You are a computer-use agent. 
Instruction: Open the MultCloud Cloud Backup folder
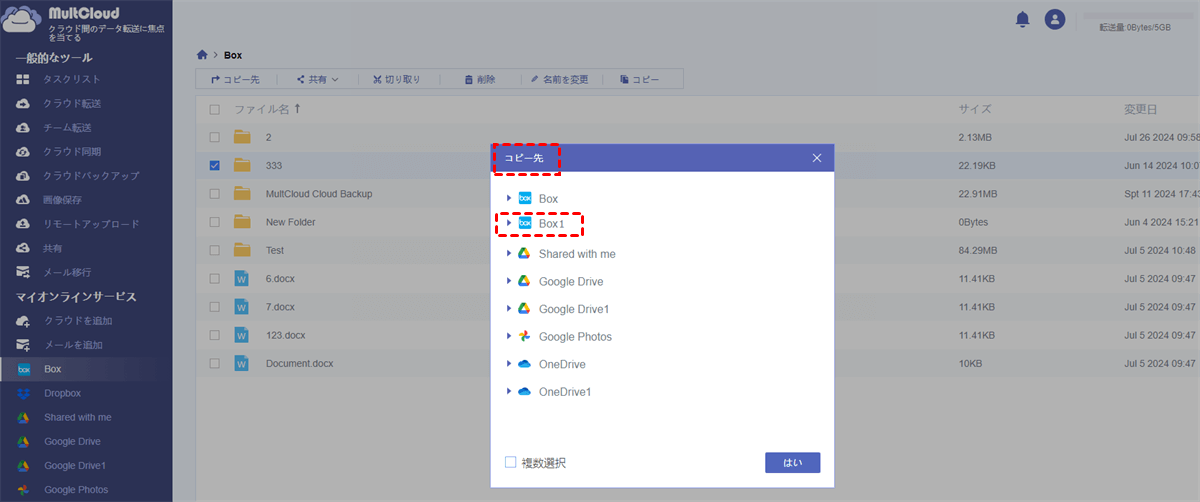319,194
